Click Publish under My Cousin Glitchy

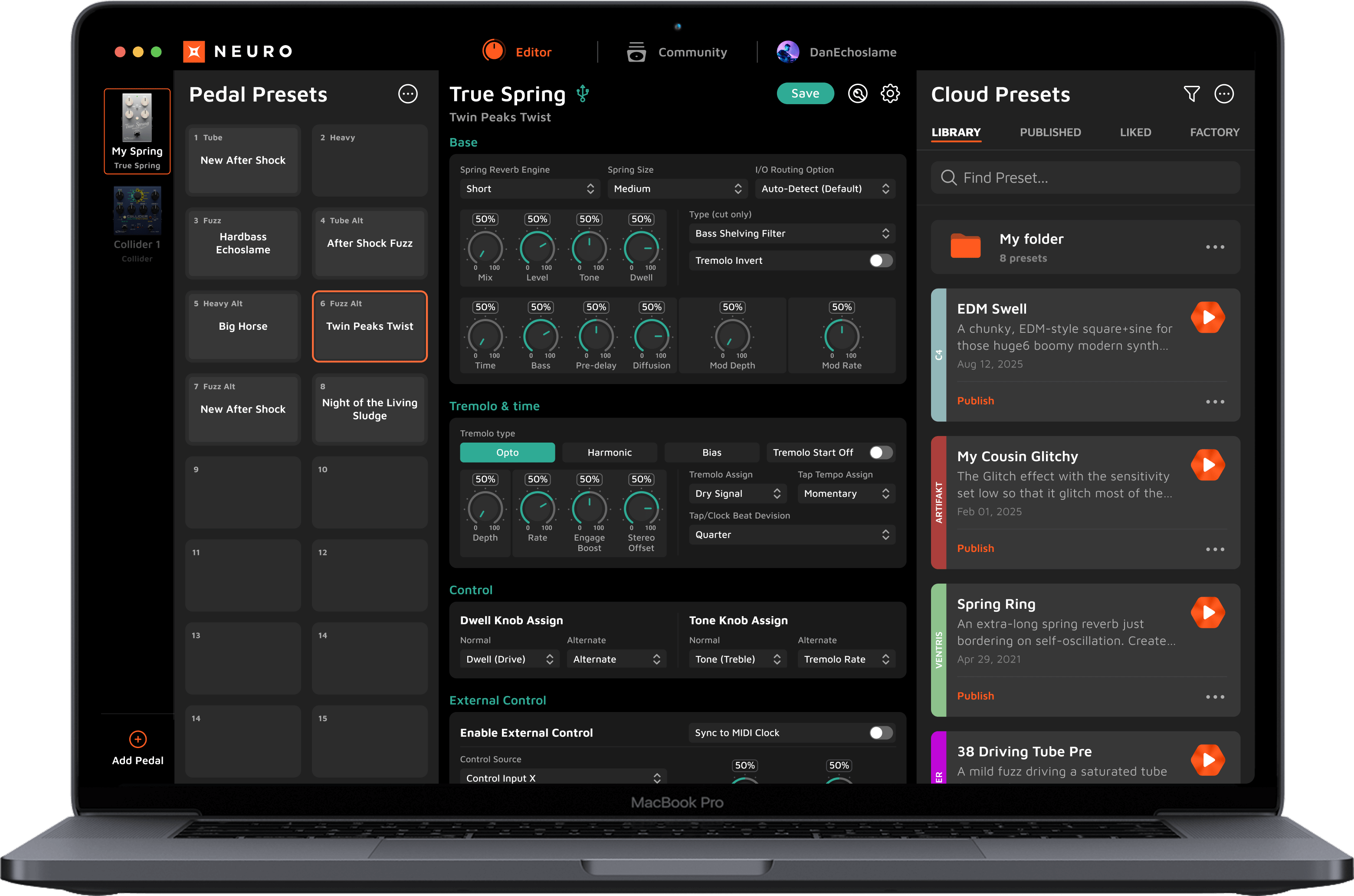coord(975,548)
